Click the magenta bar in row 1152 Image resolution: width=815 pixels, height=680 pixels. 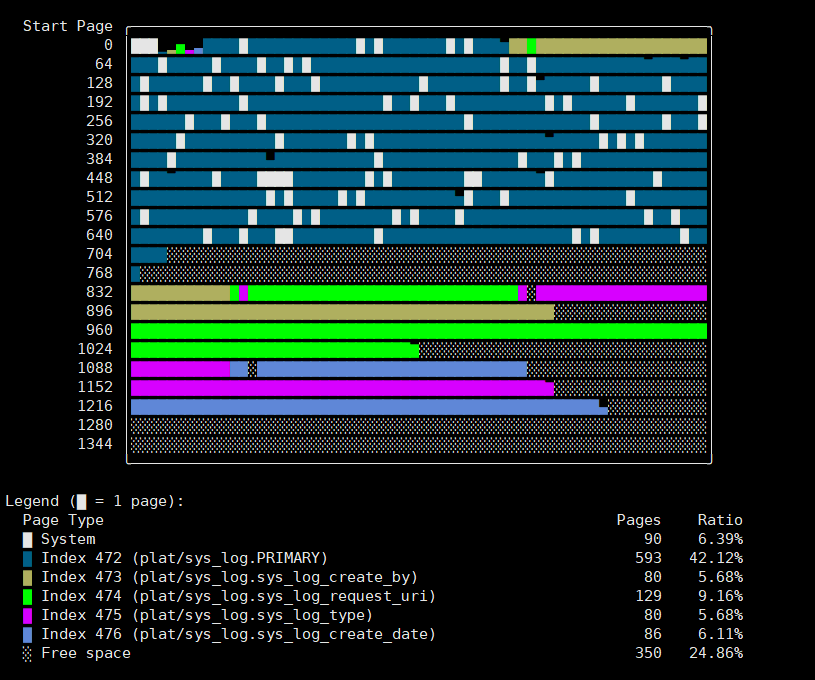coord(342,388)
